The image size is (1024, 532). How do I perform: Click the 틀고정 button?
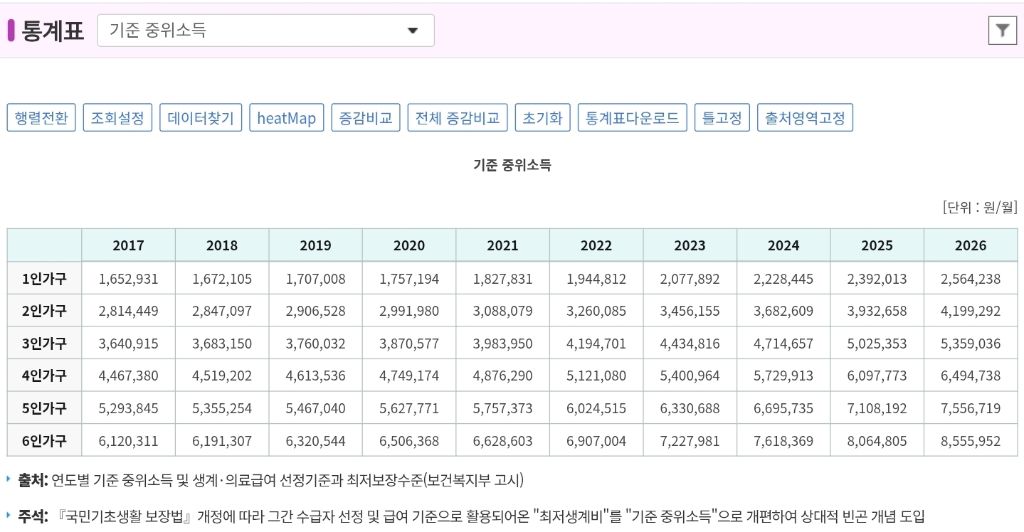coord(722,117)
